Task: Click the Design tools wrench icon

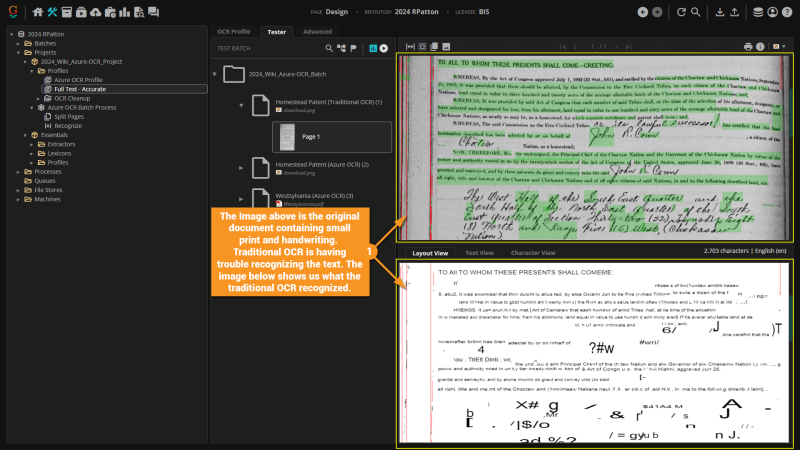Action: [52, 12]
